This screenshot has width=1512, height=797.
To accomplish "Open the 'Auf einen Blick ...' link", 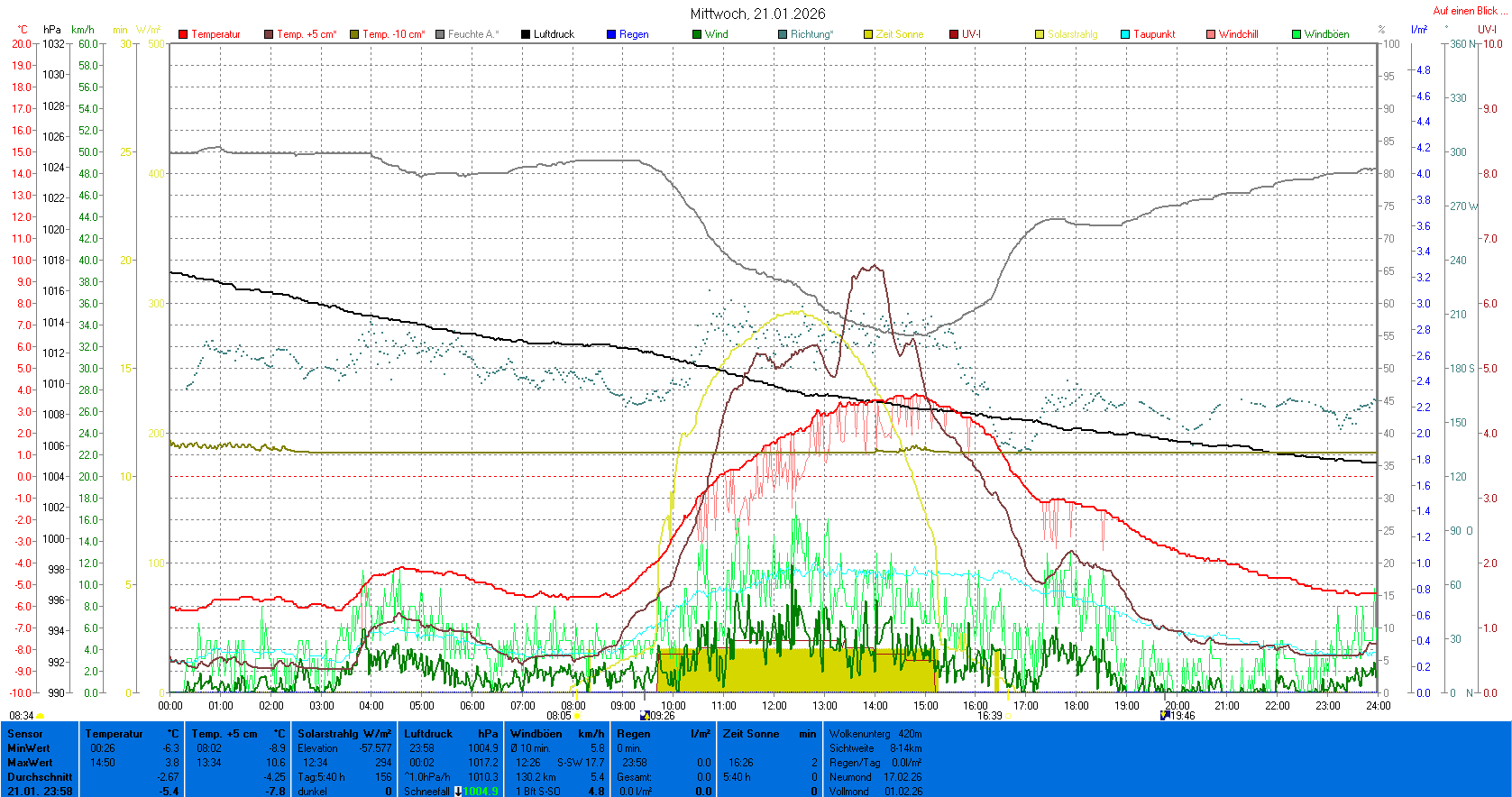I will (1469, 11).
